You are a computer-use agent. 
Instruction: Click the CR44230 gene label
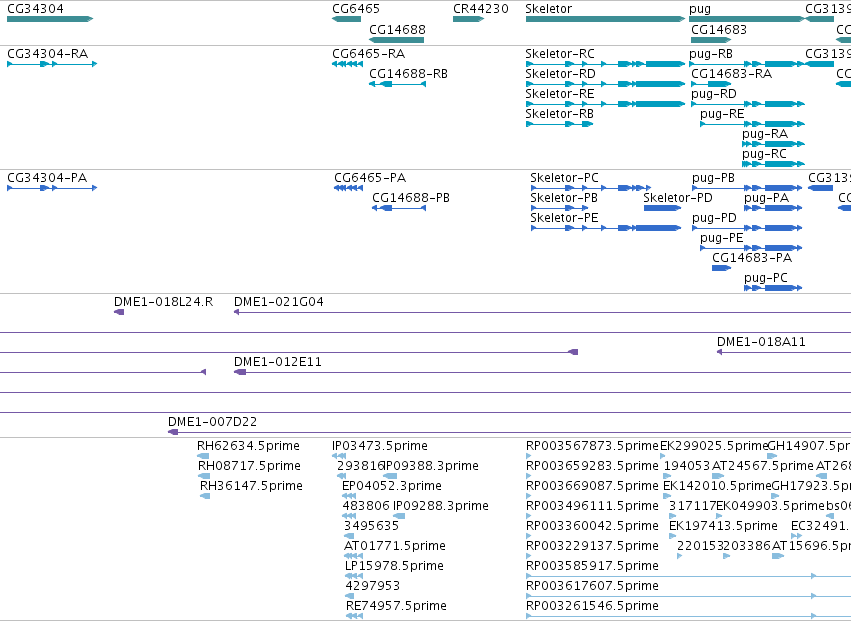pos(481,9)
